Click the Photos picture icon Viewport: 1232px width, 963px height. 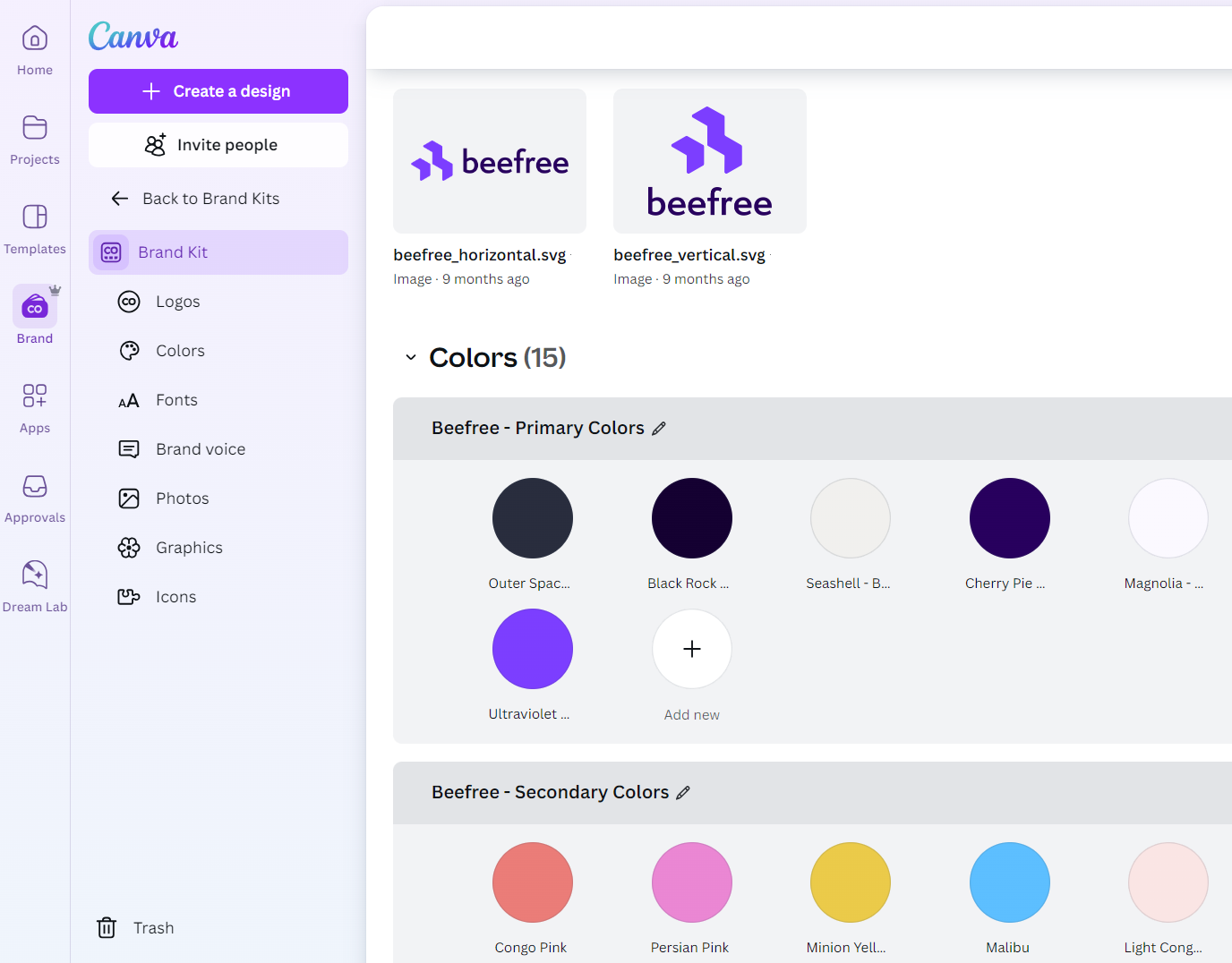click(x=129, y=499)
